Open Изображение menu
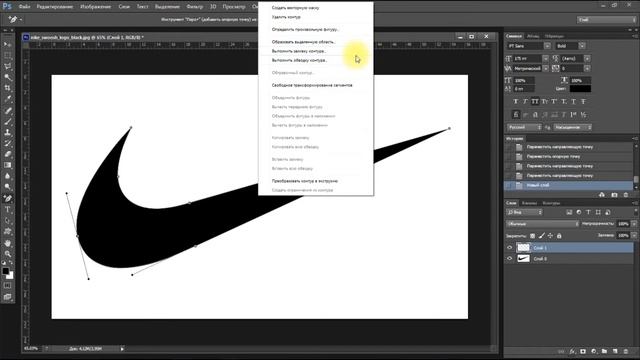640x360 pixels. click(96, 7)
